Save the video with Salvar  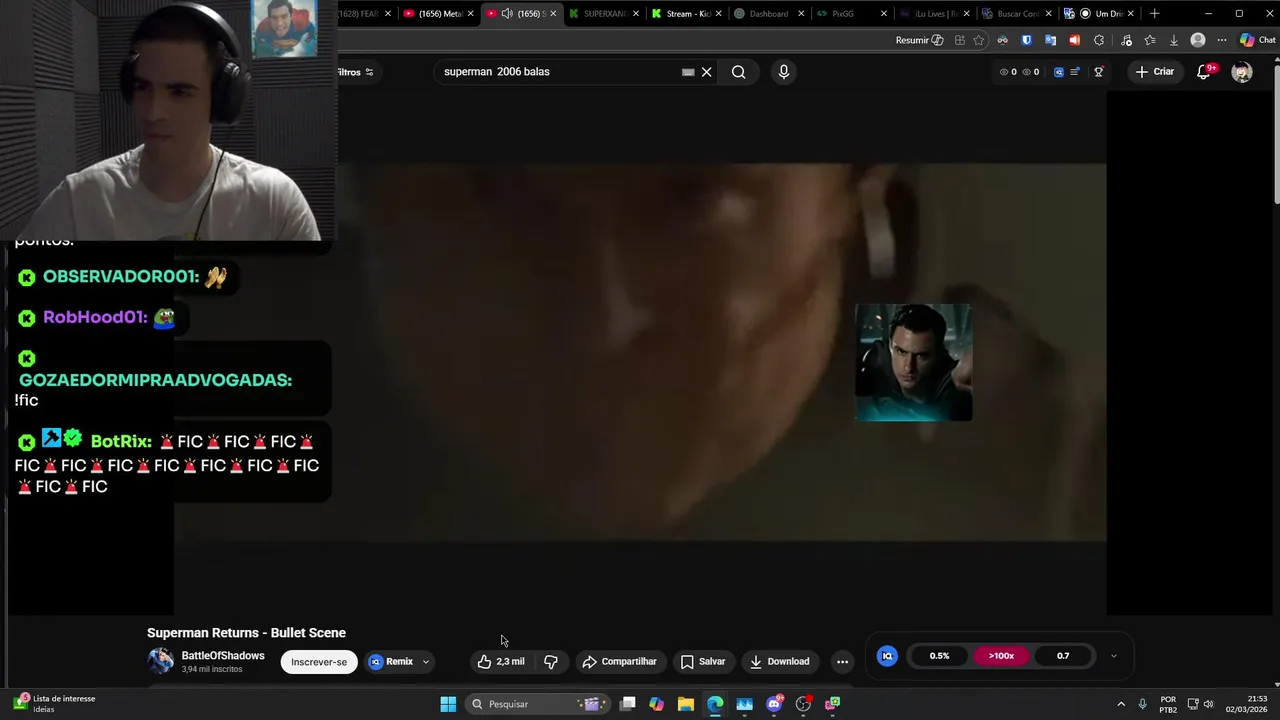703,661
